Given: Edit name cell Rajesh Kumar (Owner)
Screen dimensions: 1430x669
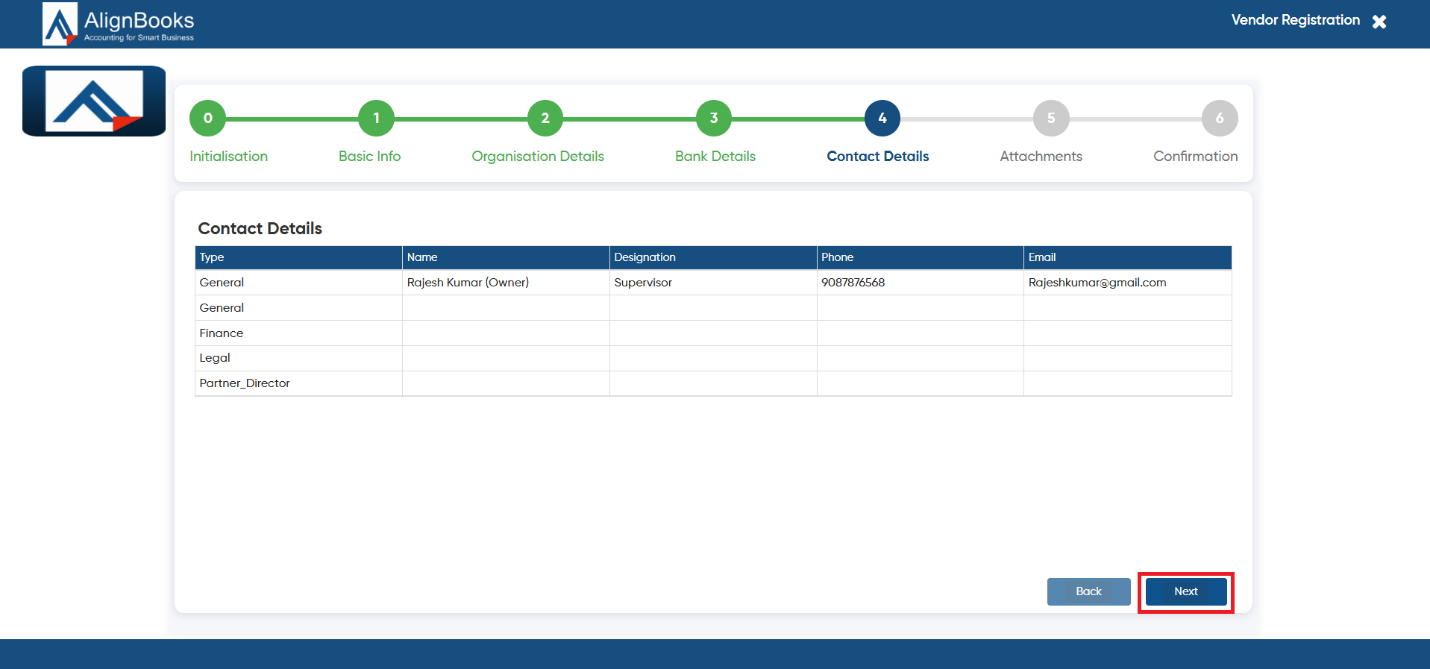Looking at the screenshot, I should (506, 283).
